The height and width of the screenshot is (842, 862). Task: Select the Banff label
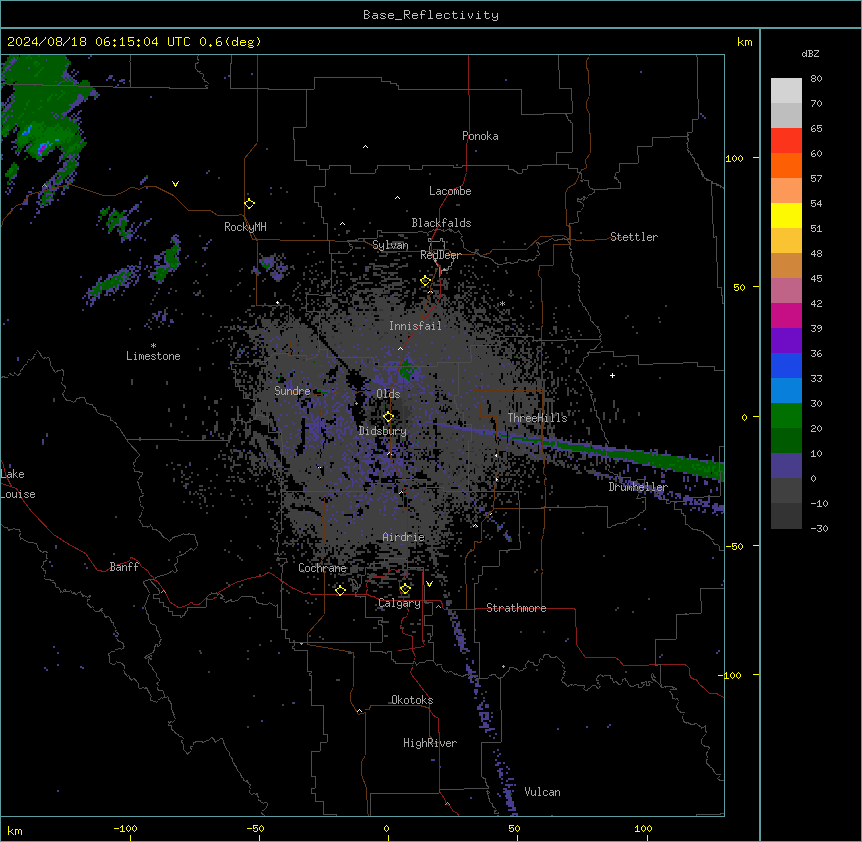124,567
